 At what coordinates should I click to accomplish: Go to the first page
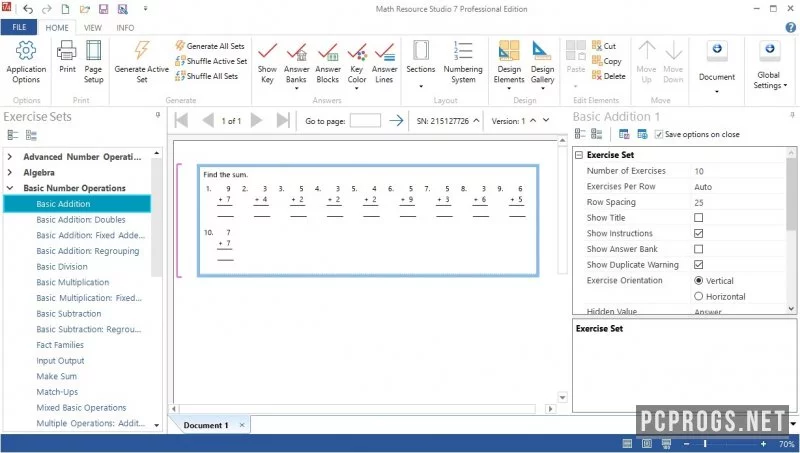[x=182, y=120]
